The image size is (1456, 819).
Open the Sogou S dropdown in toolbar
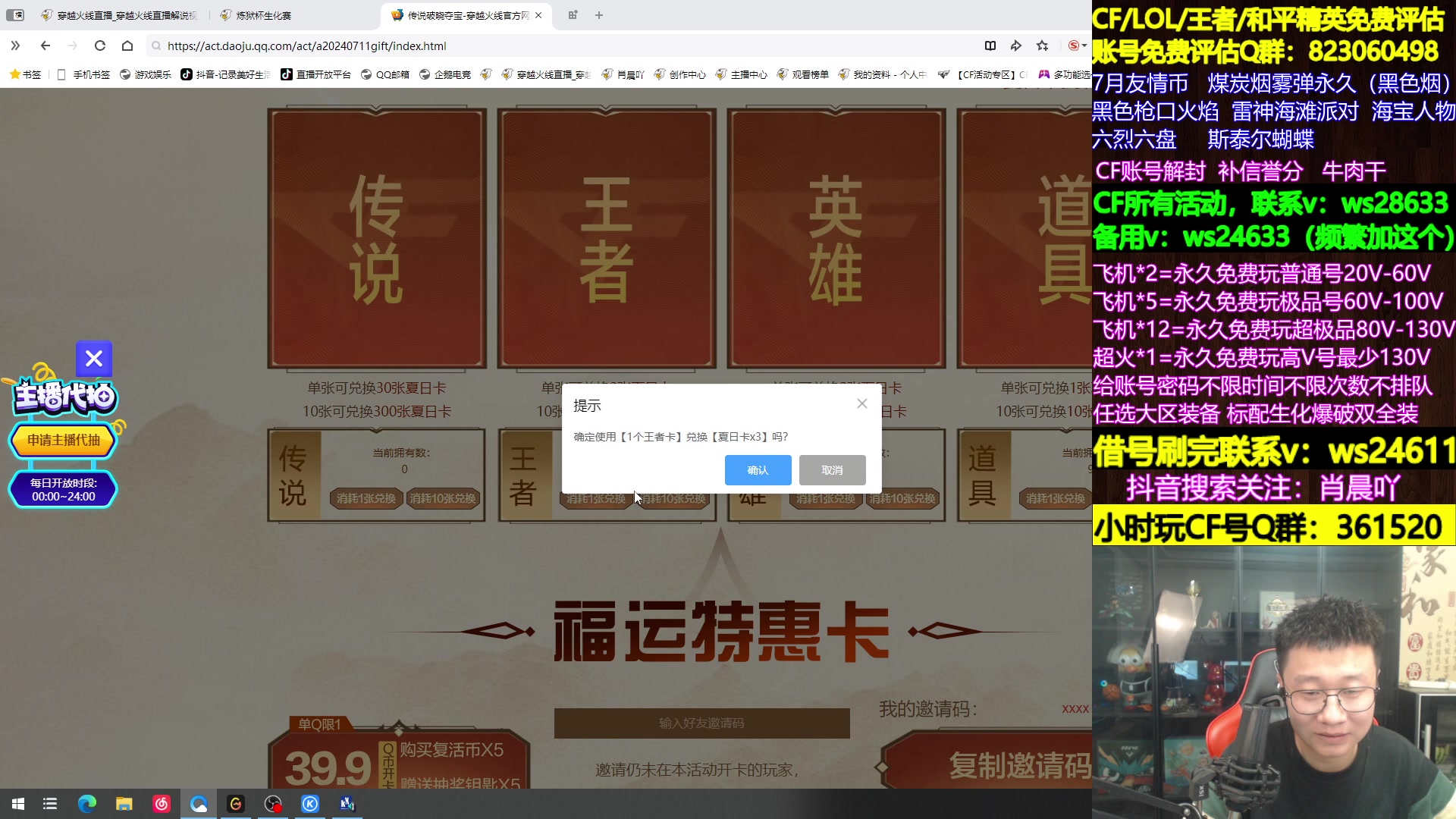pos(1077,45)
